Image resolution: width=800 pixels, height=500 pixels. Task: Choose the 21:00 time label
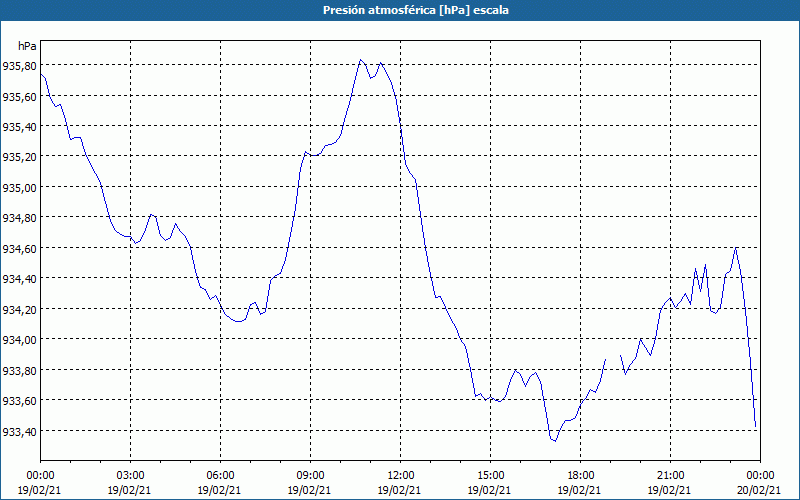(670, 476)
